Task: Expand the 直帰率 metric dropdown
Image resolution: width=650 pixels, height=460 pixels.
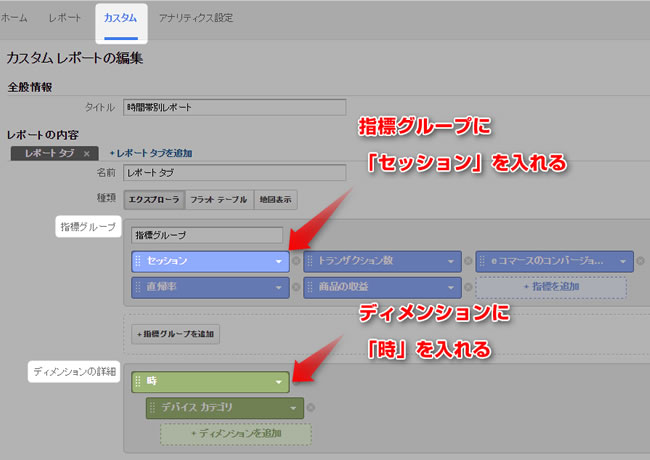Action: 279,287
